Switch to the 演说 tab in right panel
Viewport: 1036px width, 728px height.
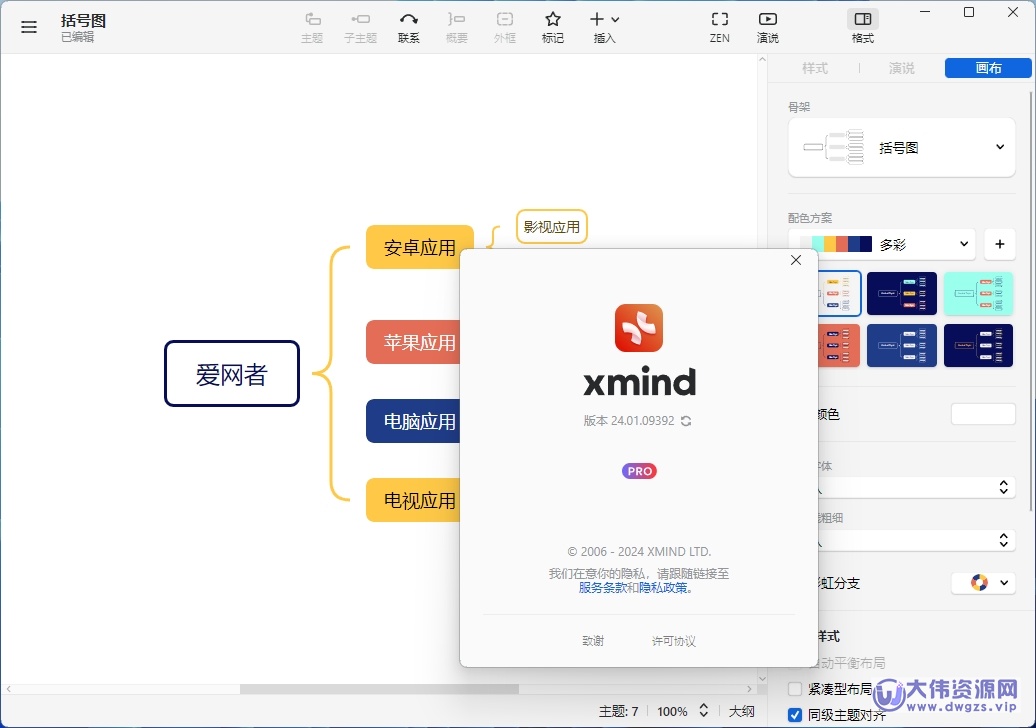point(900,68)
